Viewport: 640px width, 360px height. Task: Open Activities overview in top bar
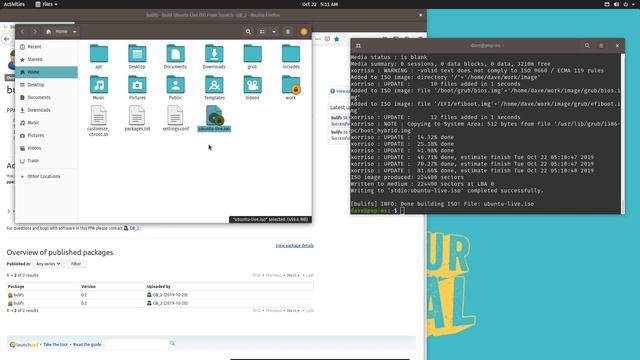pos(14,4)
